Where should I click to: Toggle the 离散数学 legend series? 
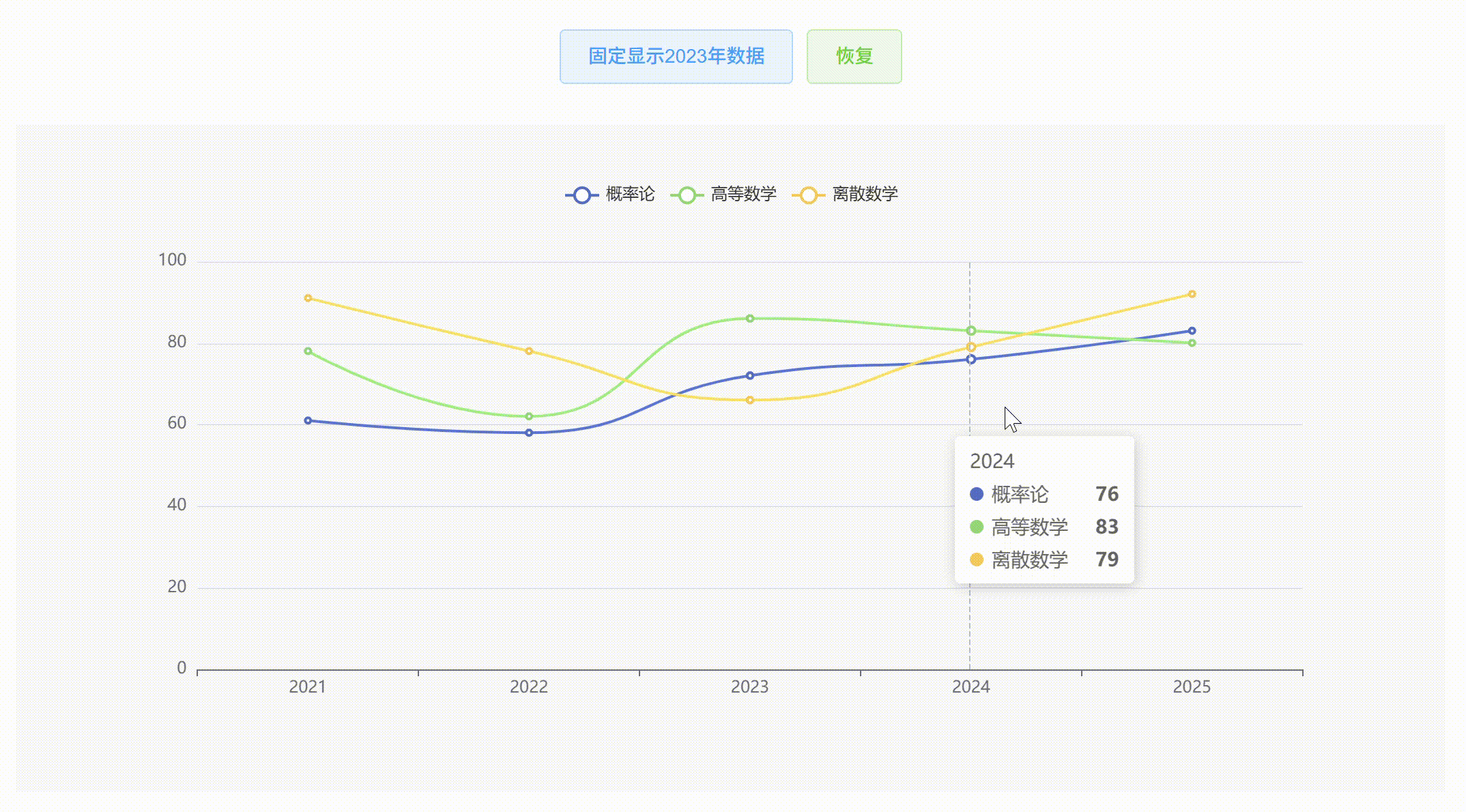(864, 194)
